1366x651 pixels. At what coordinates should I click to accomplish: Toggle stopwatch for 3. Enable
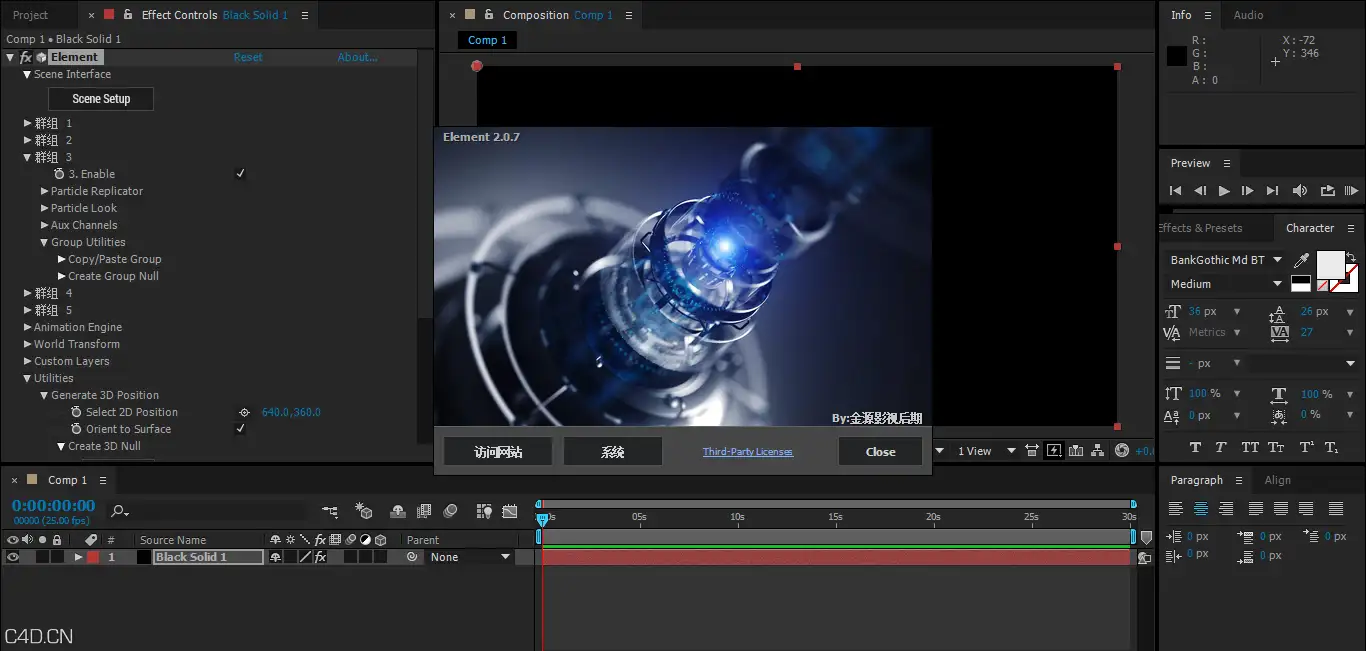tap(60, 174)
